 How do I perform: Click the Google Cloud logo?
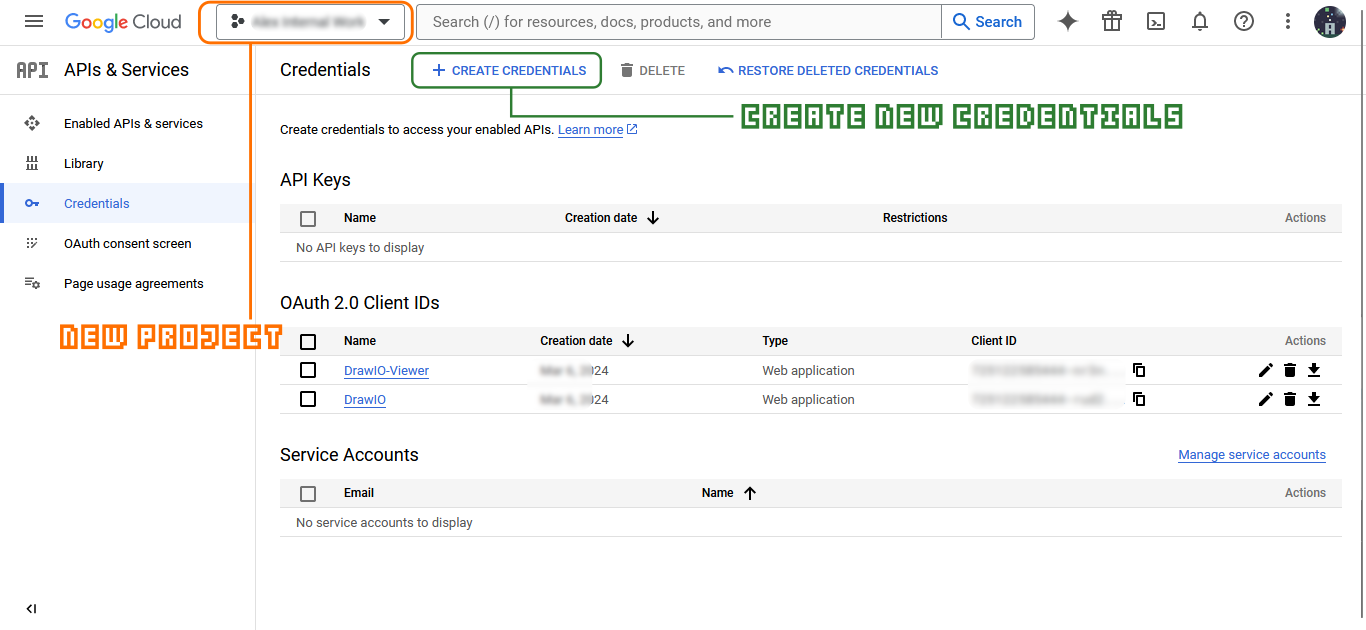point(123,21)
